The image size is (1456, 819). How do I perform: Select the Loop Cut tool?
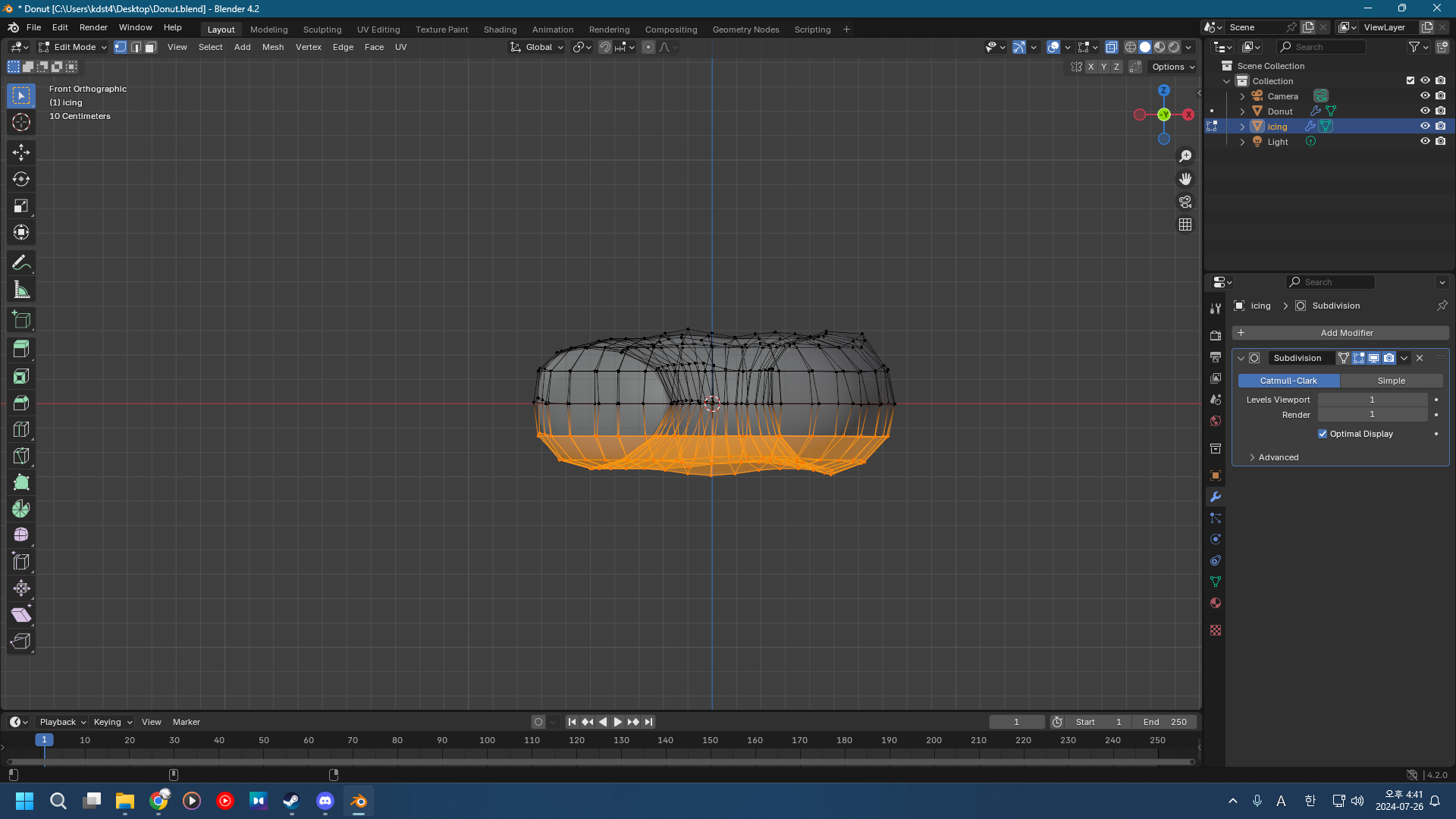[x=21, y=429]
